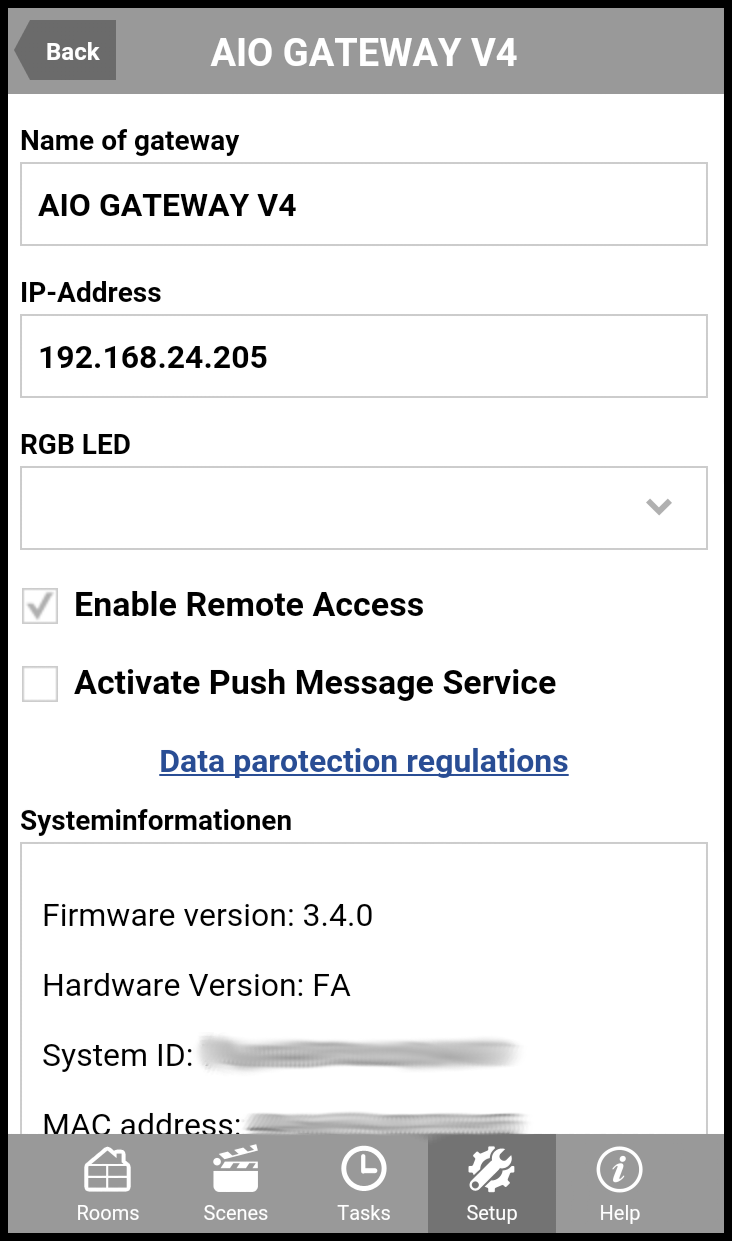
Task: Click the Hardware Version FA text
Action: pyautogui.click(x=196, y=986)
